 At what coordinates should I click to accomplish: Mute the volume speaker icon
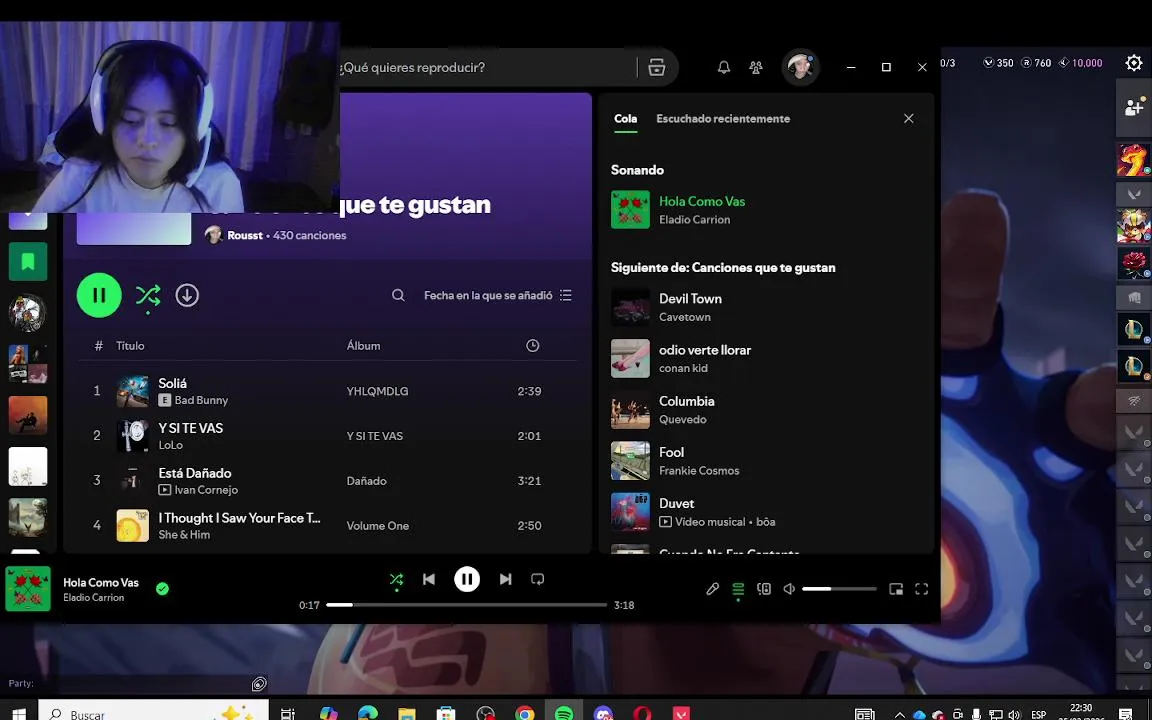point(789,588)
